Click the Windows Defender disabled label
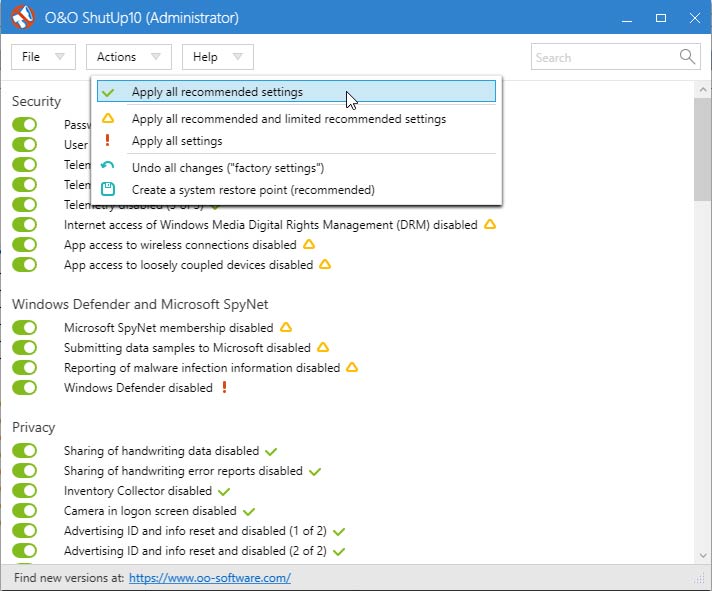 (x=138, y=388)
